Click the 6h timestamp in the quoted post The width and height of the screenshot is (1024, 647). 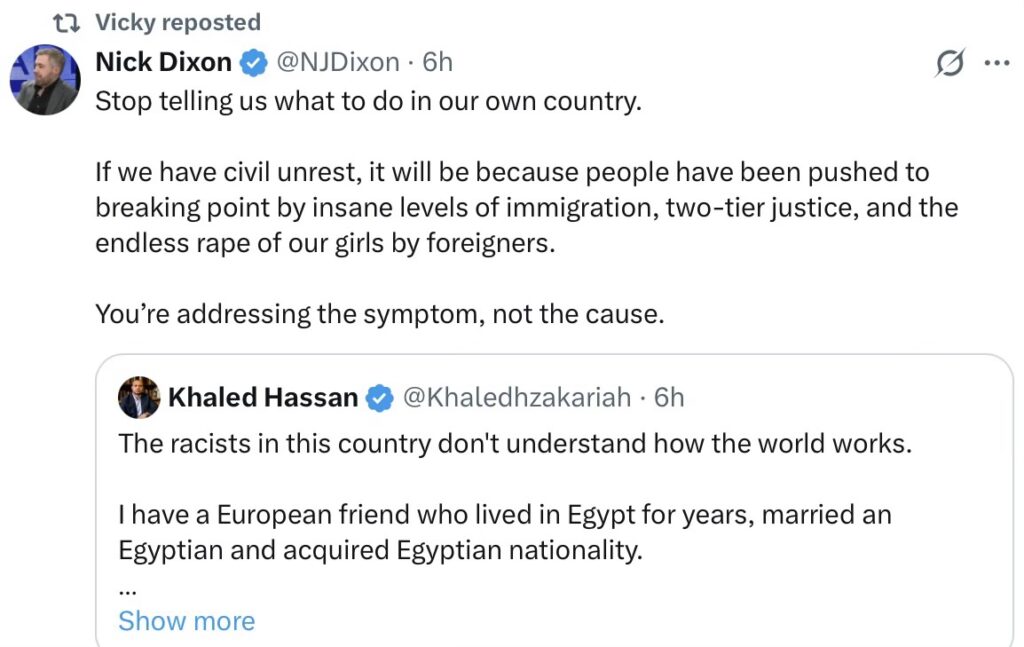(669, 398)
